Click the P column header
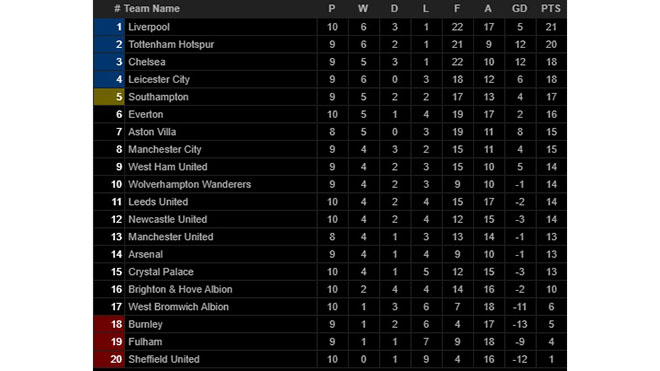 [332, 8]
